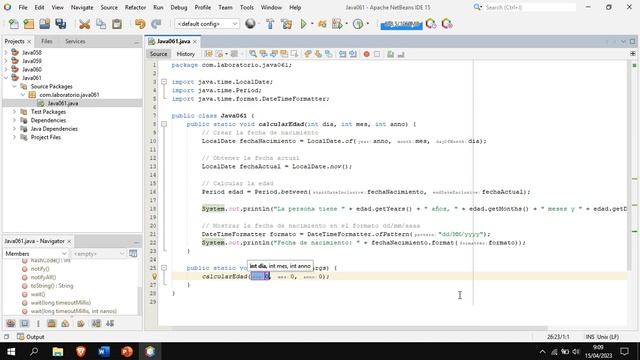Open Brave browser from the taskbar
Screen dimensions: 640x360
click(81, 351)
